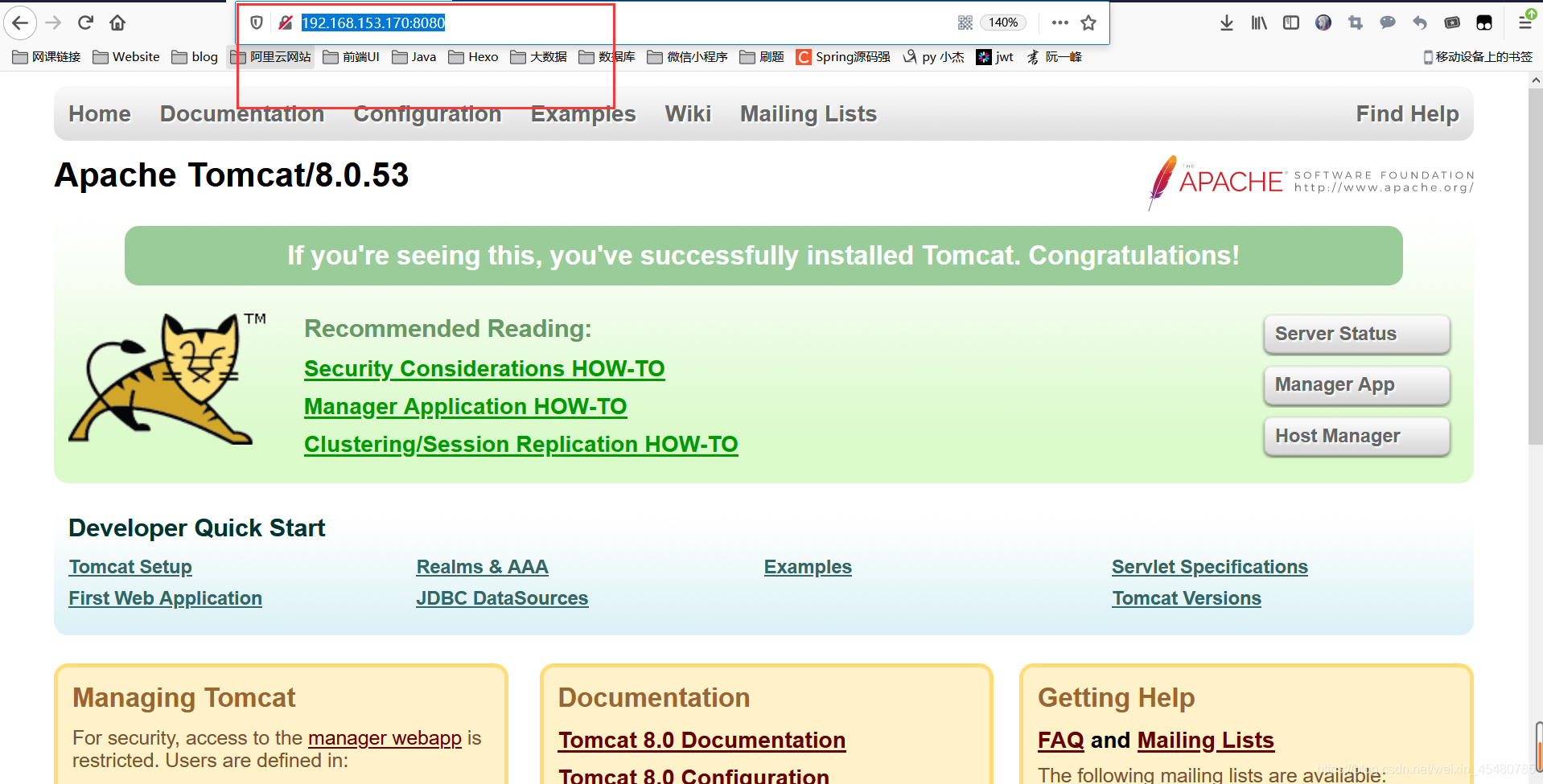Open the Hexo bookmark folder
Screen dimensions: 1543x784
pyautogui.click(x=473, y=57)
